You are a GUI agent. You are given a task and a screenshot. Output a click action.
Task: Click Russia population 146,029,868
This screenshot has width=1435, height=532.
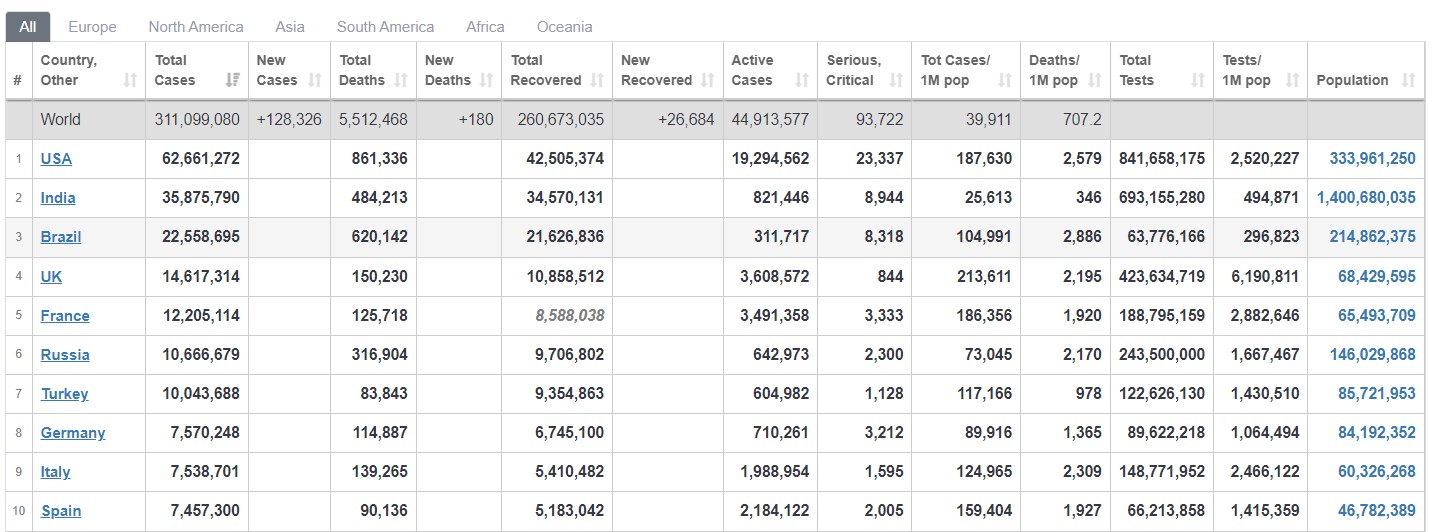pyautogui.click(x=1373, y=354)
